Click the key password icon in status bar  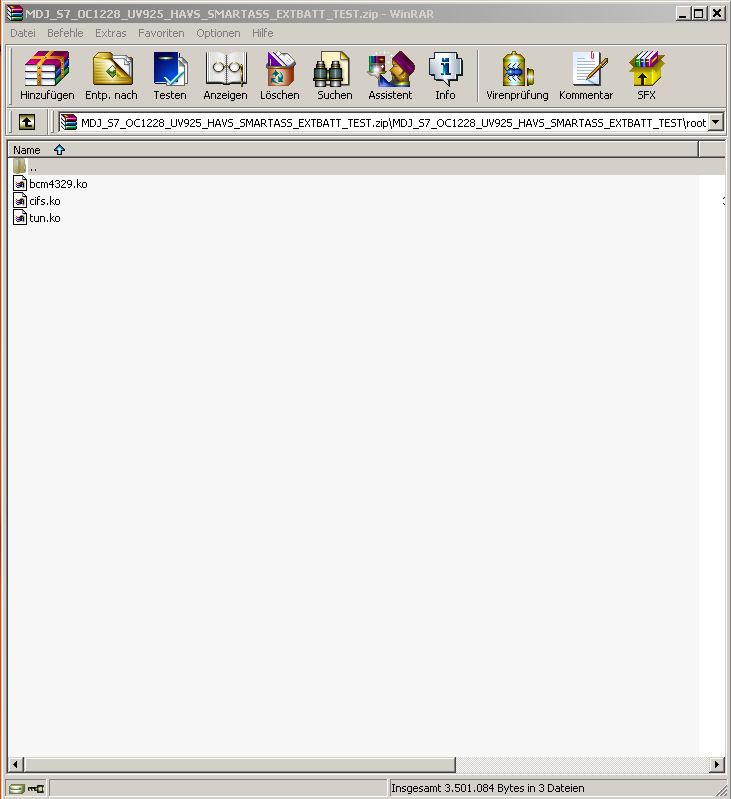point(36,788)
